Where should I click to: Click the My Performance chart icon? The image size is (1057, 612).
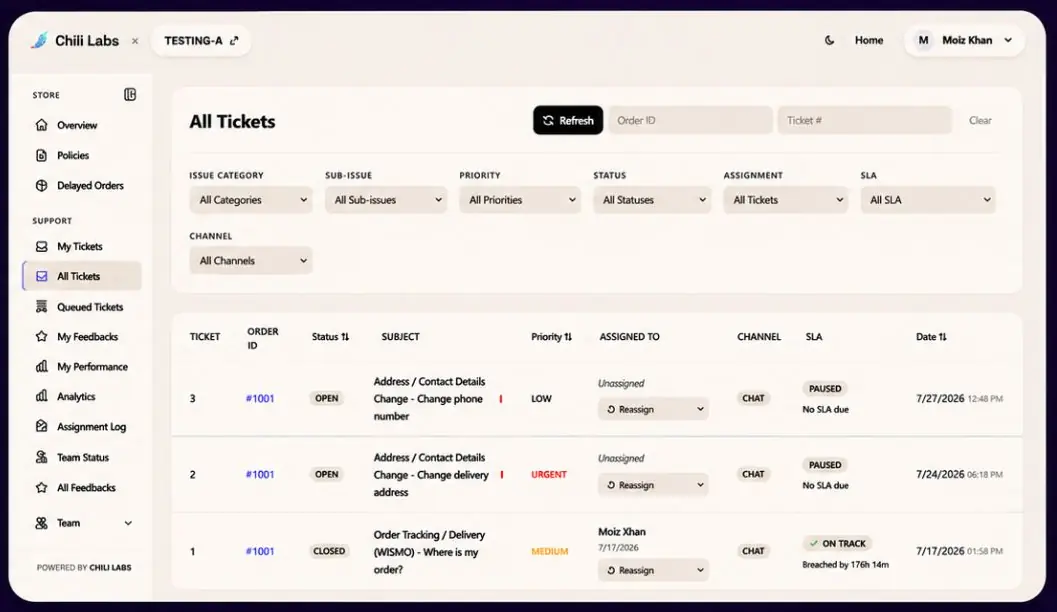tap(42, 367)
